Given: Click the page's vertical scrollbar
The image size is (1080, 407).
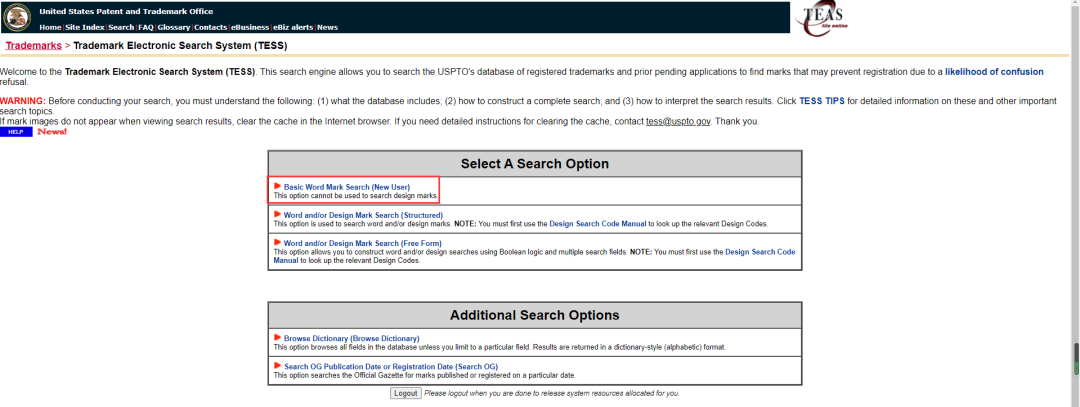Looking at the screenshot, I should pyautogui.click(x=1076, y=355).
